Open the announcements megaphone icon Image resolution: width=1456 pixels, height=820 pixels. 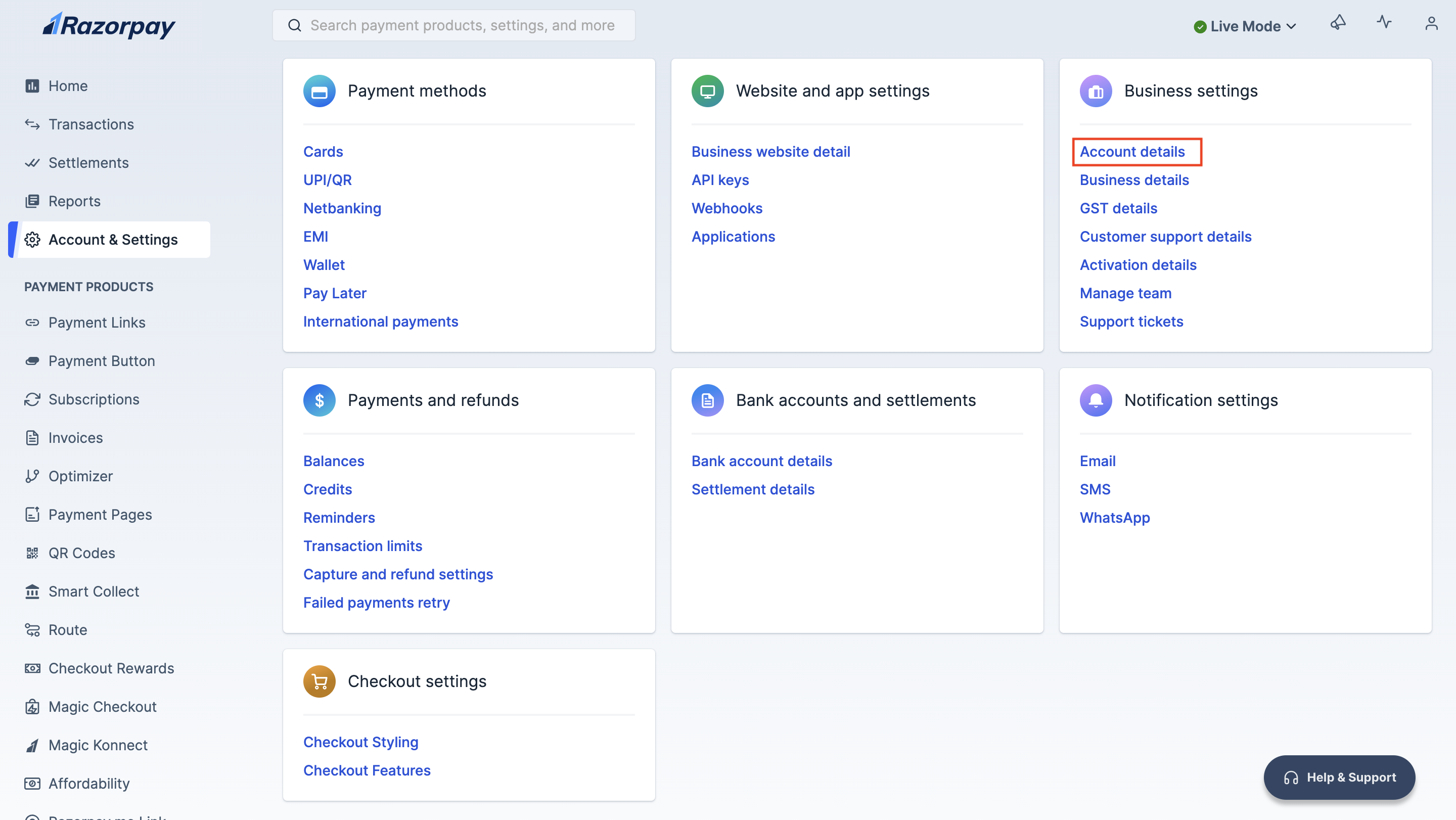pyautogui.click(x=1338, y=23)
